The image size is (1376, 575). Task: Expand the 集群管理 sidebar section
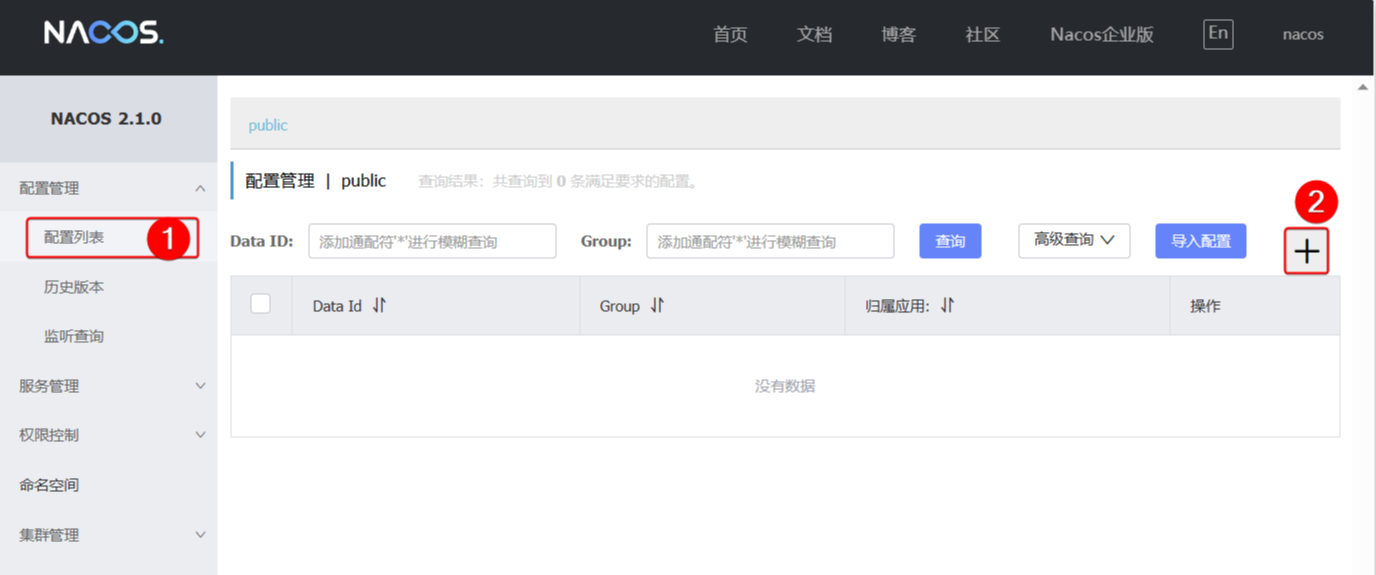tap(108, 535)
